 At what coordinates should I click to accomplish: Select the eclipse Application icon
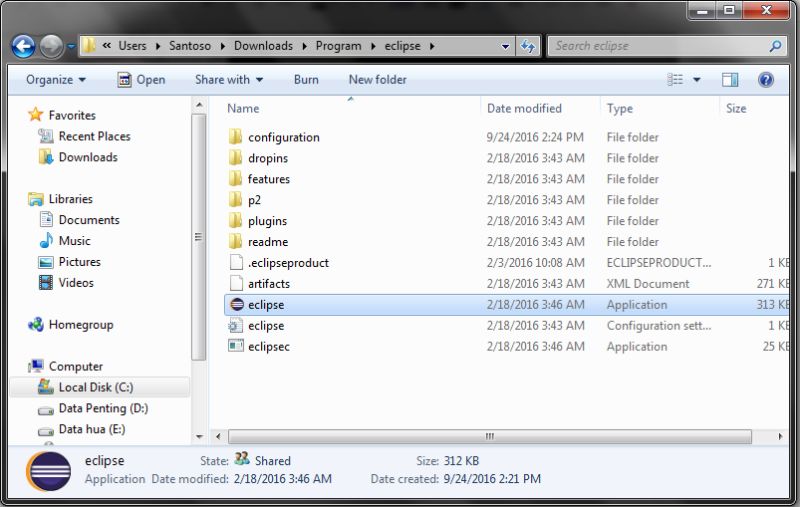236,305
